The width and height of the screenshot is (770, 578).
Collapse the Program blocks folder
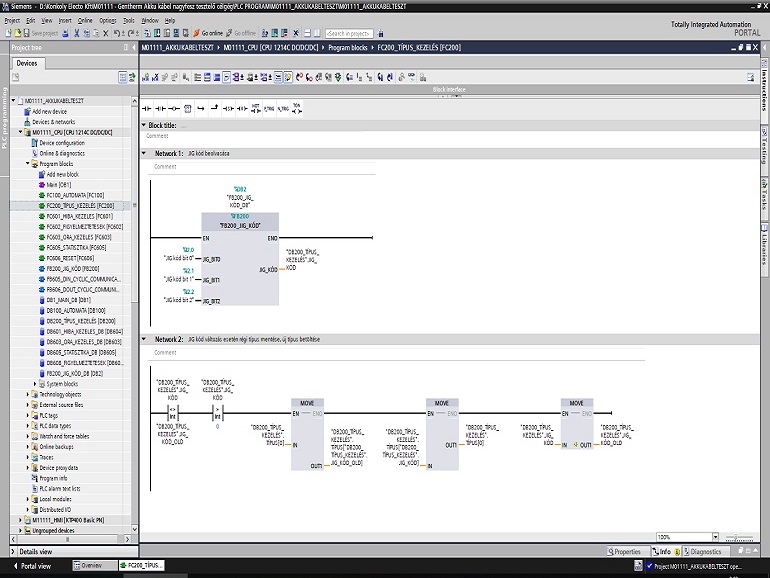[28, 164]
